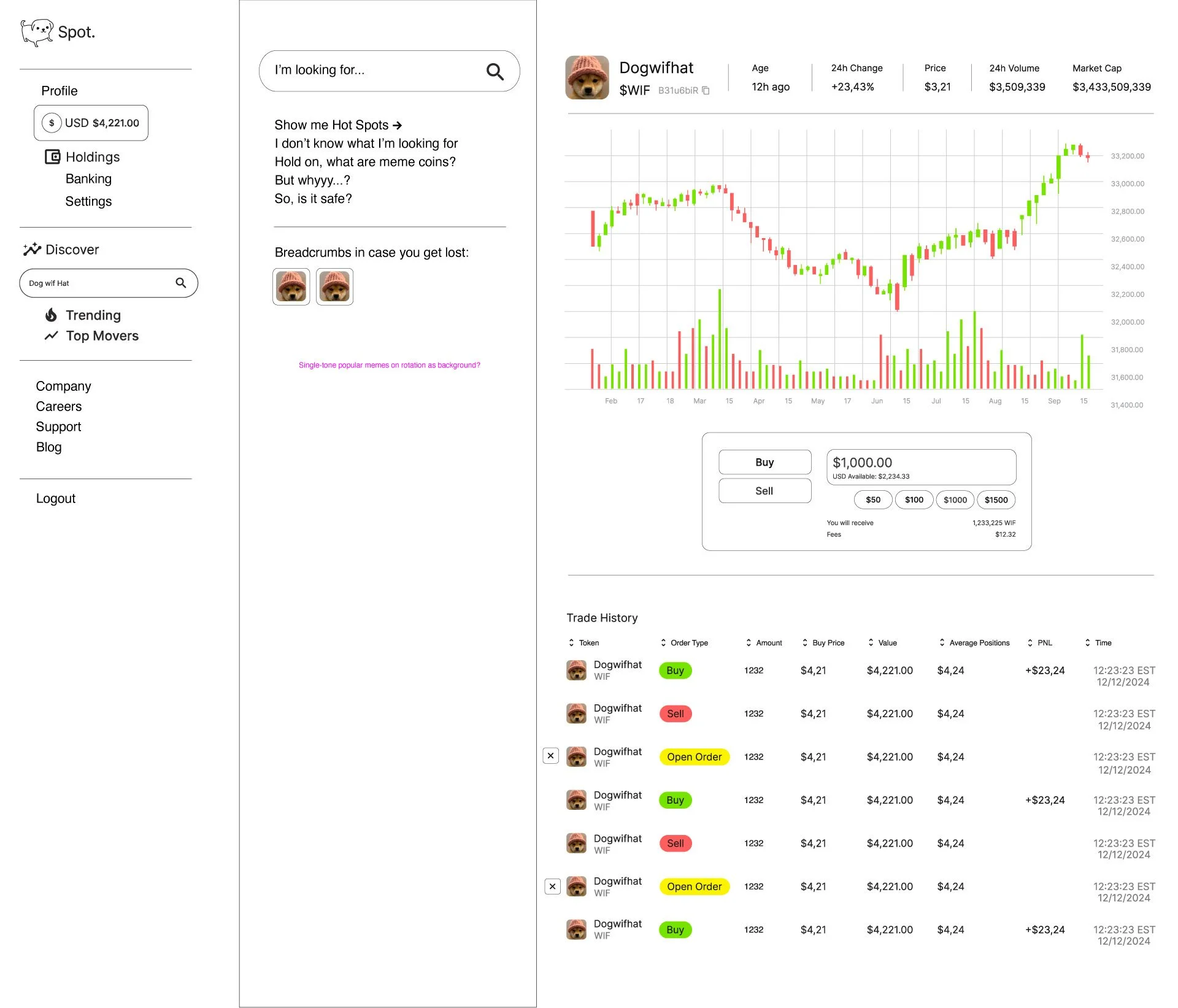This screenshot has width=1178, height=1008.
Task: Open the Settings sidebar item
Action: [x=88, y=201]
